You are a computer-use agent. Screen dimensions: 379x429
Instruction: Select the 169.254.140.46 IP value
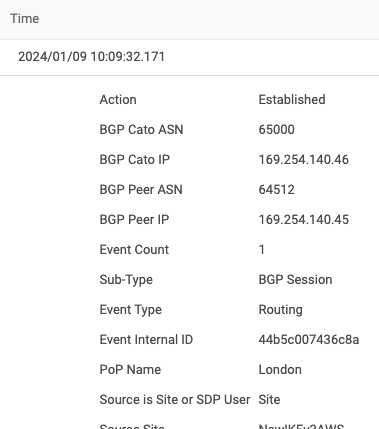point(304,160)
